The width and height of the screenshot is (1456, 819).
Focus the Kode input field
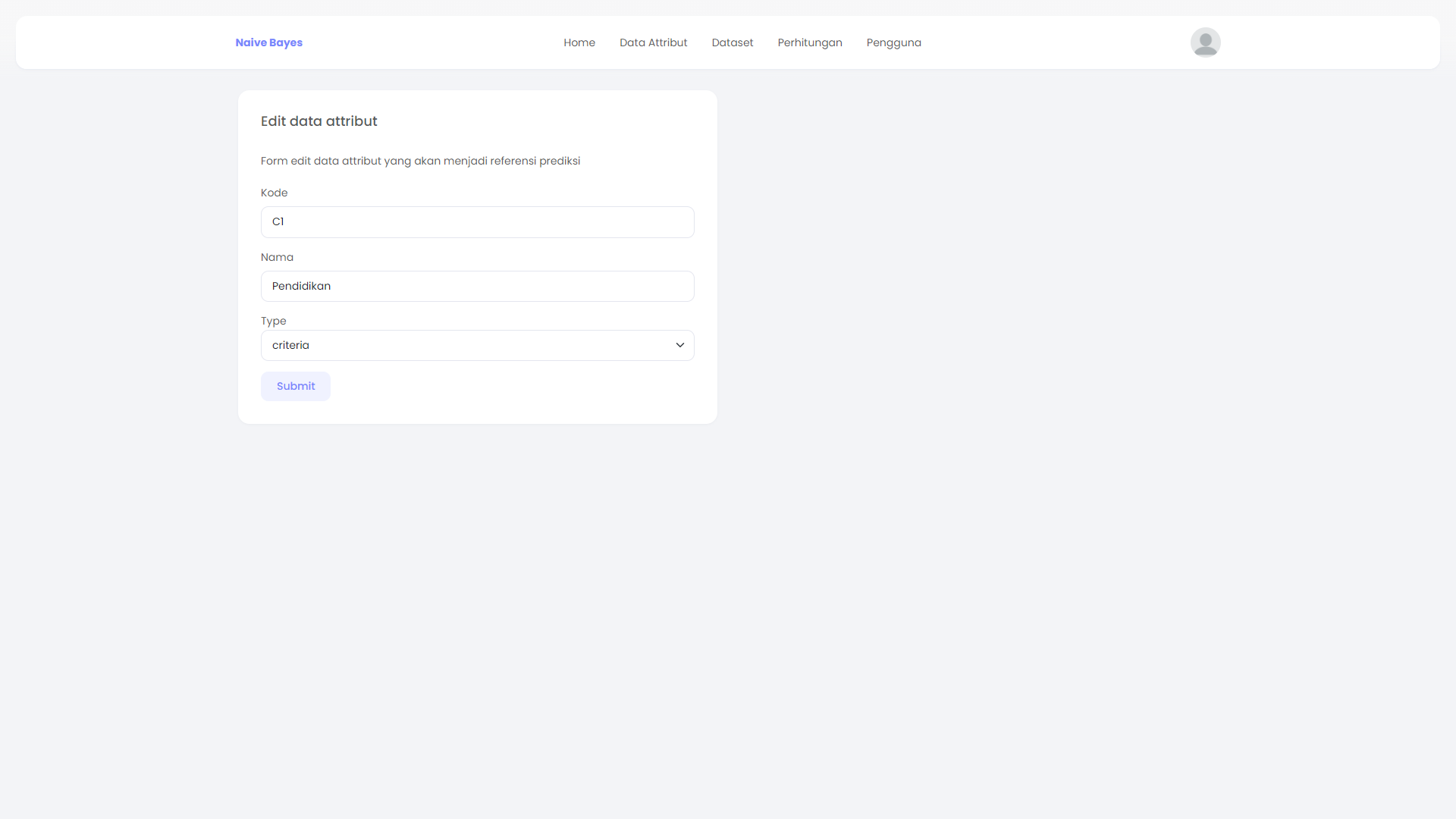tap(478, 222)
